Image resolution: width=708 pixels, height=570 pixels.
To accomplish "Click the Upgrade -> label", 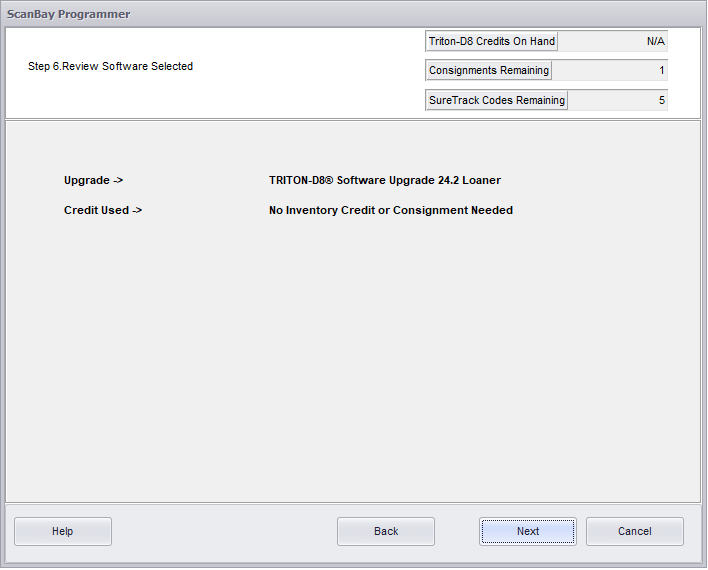I will tap(93, 181).
